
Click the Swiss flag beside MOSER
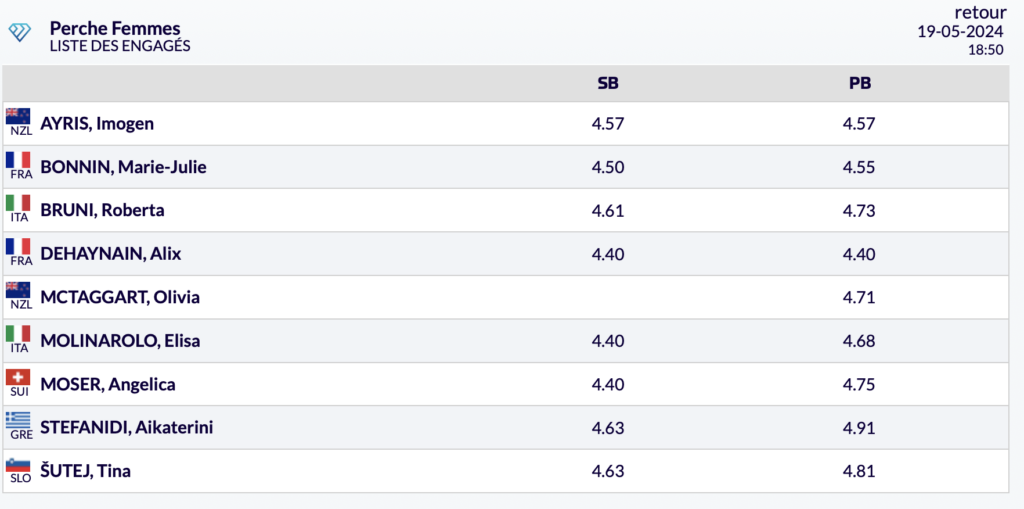click(x=18, y=377)
